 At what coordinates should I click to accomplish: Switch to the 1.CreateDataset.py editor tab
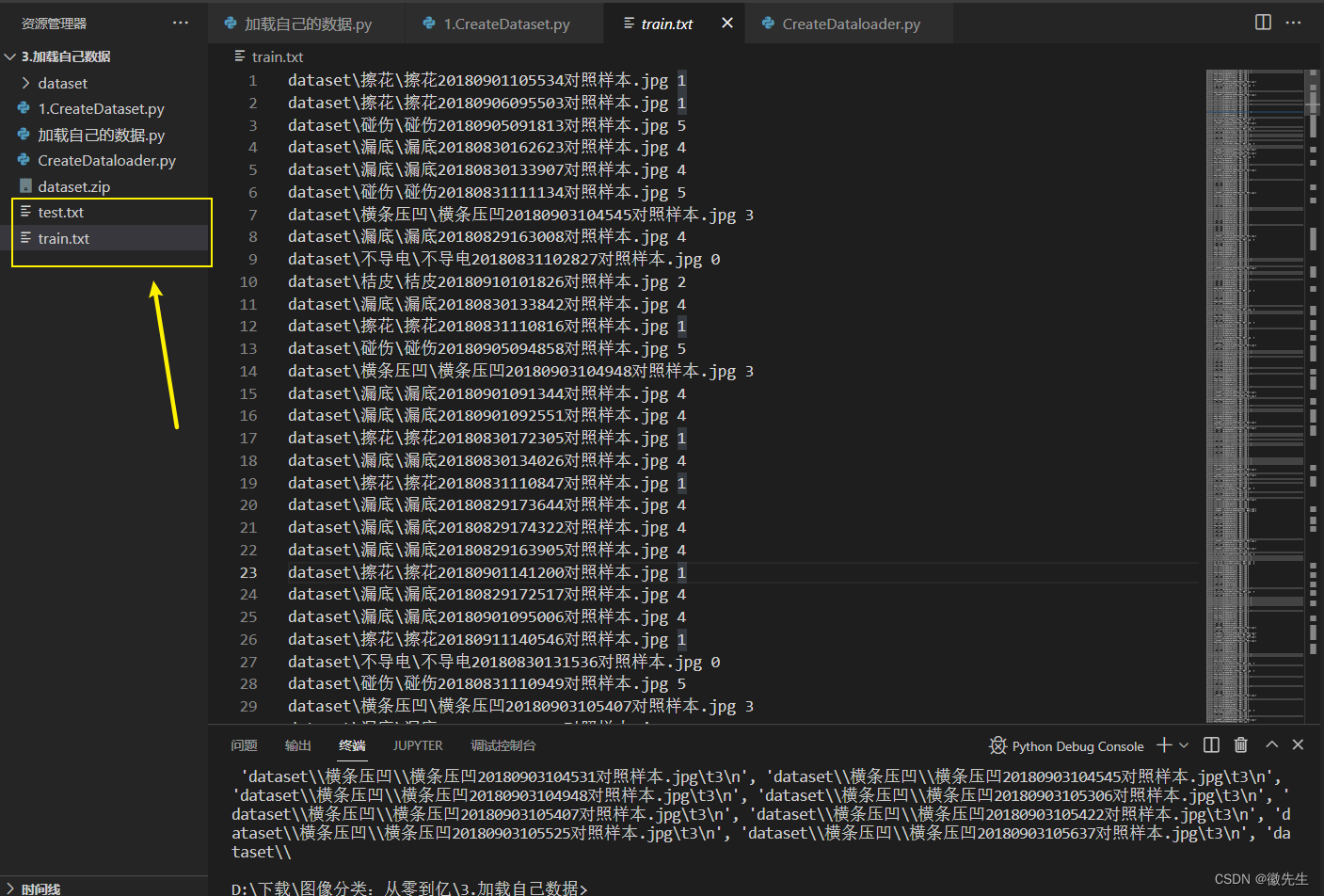coord(505,24)
